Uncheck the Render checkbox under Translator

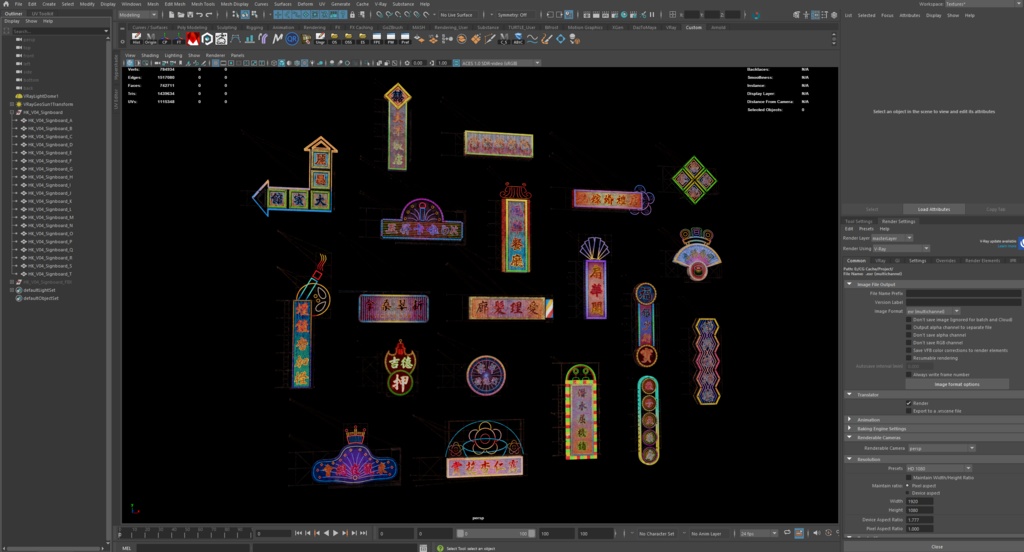pyautogui.click(x=909, y=403)
